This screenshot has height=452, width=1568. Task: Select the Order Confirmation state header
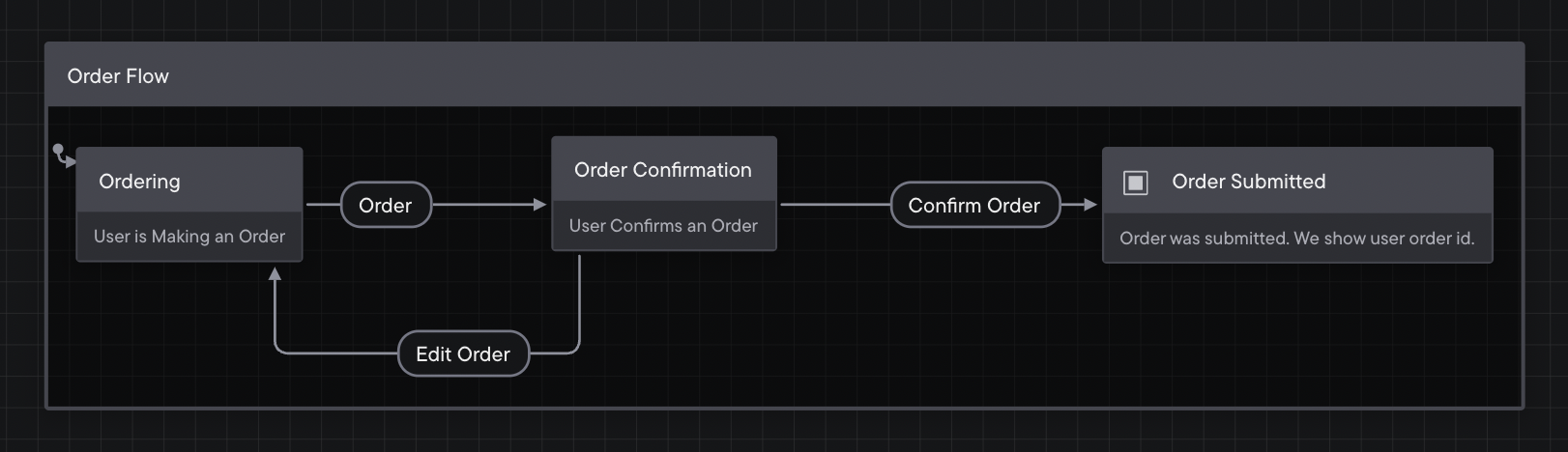(x=663, y=170)
